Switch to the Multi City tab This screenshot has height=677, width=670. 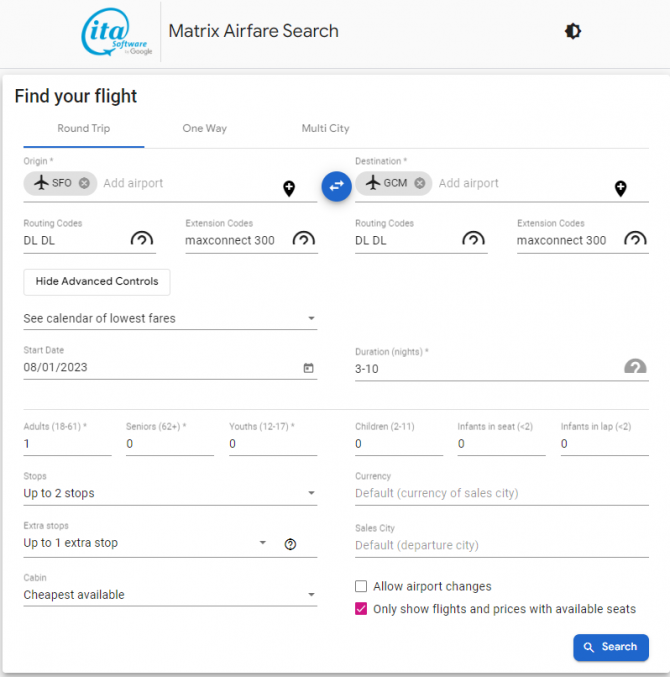(x=326, y=128)
